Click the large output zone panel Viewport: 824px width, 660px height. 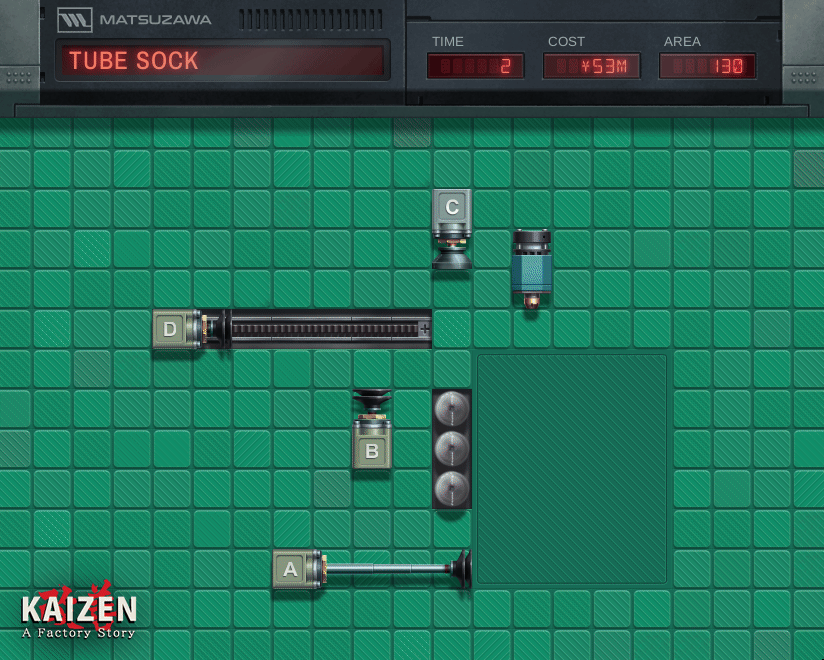(x=572, y=469)
